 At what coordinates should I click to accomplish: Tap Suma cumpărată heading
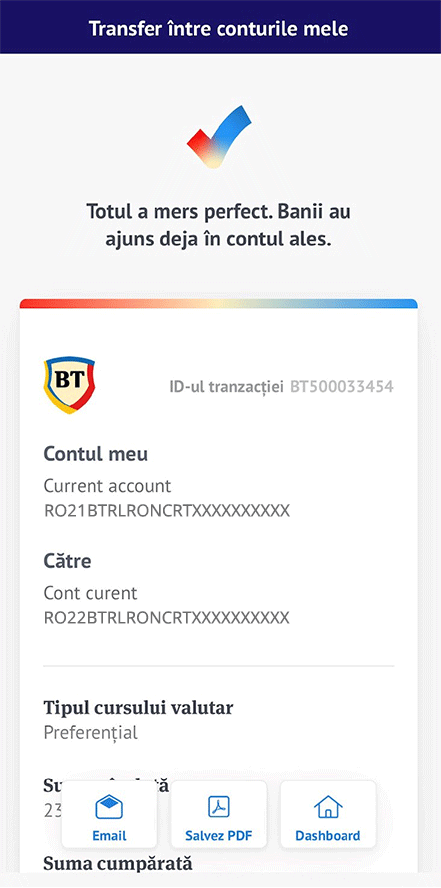pos(118,864)
